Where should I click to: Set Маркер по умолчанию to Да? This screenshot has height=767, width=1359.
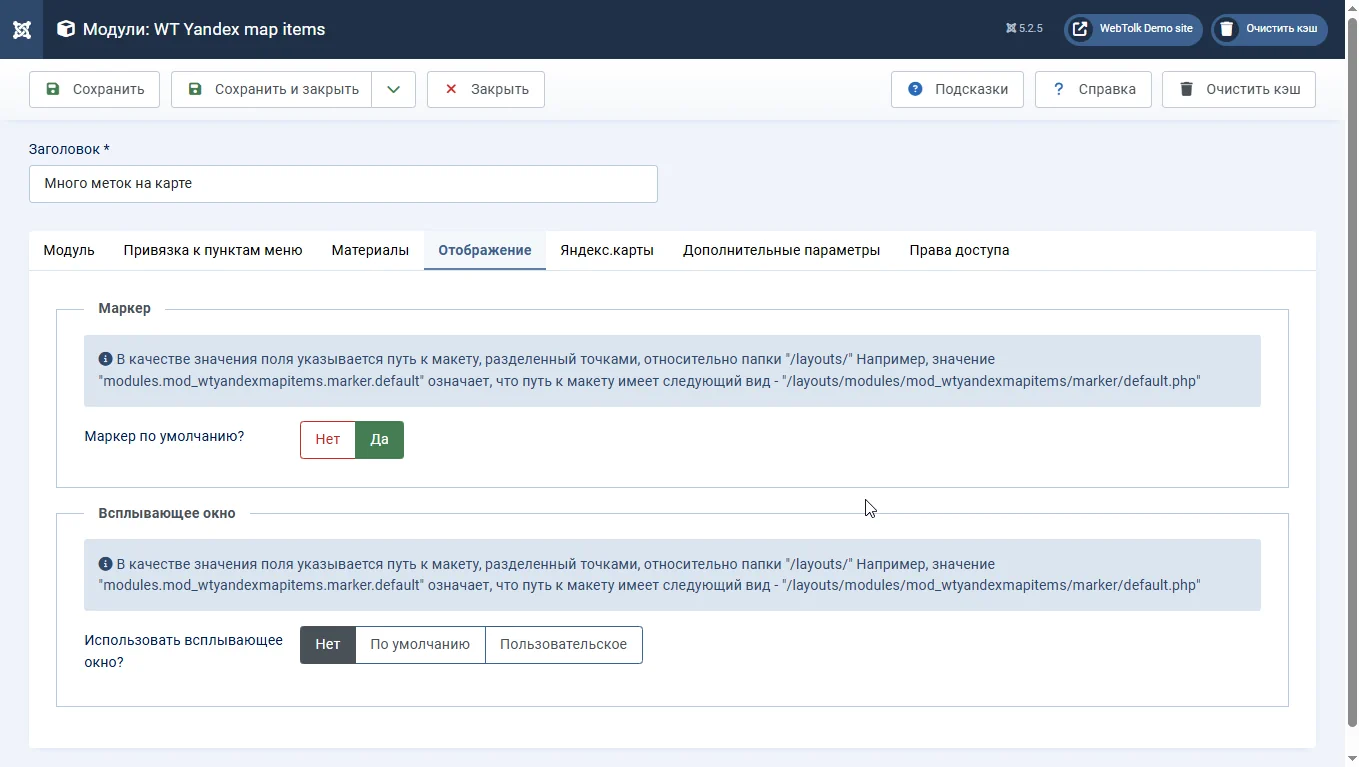pos(380,440)
